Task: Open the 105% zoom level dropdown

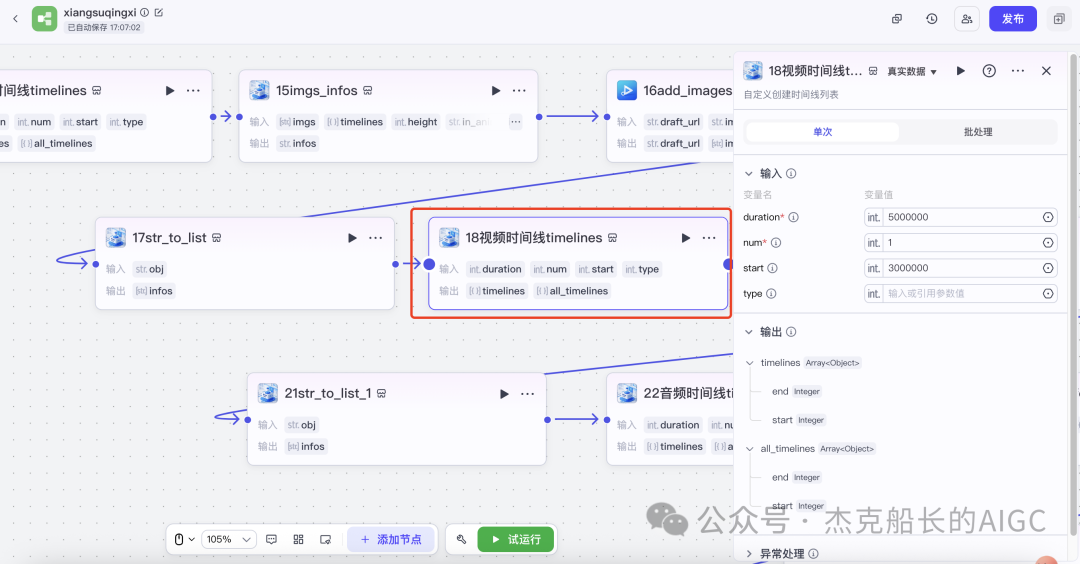Action: click(x=229, y=539)
